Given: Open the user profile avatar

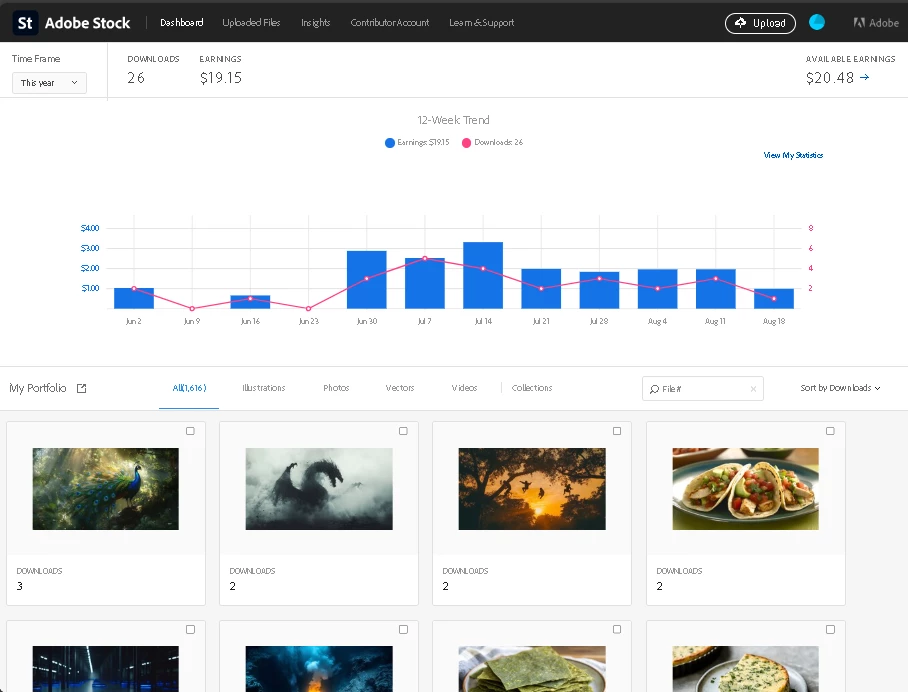Looking at the screenshot, I should 817,22.
